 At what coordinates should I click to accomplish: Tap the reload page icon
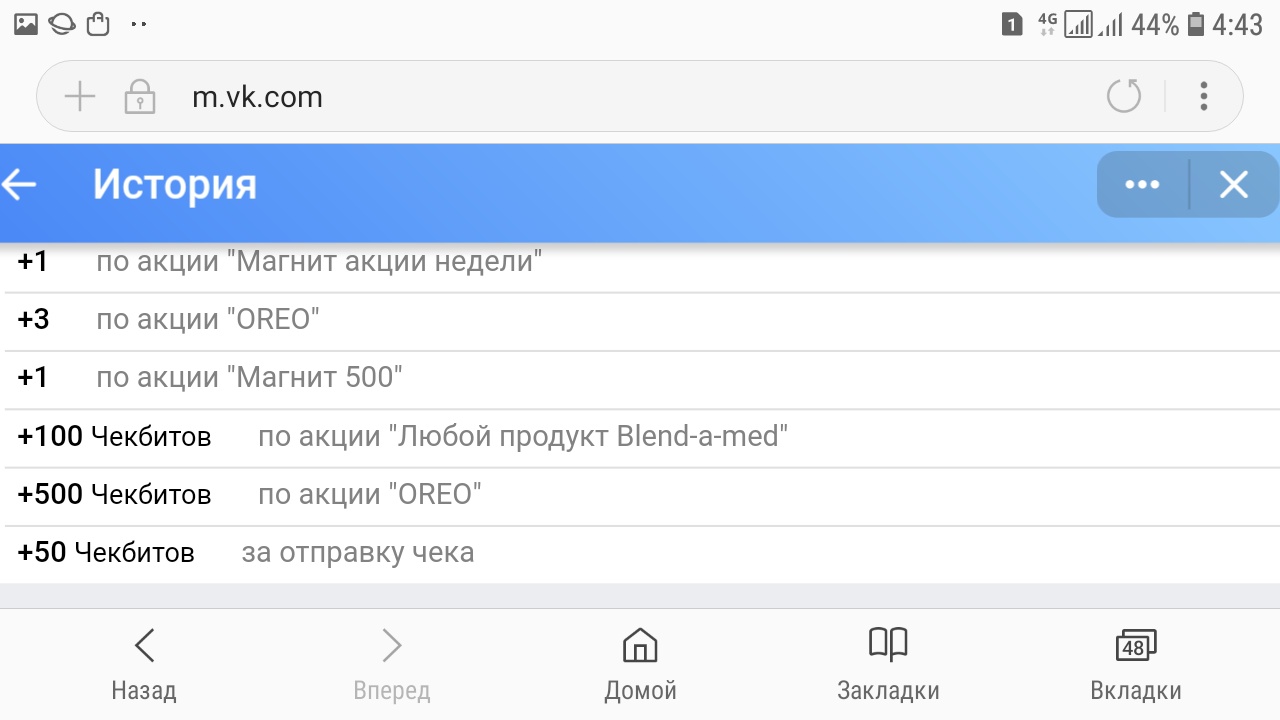(x=1124, y=97)
